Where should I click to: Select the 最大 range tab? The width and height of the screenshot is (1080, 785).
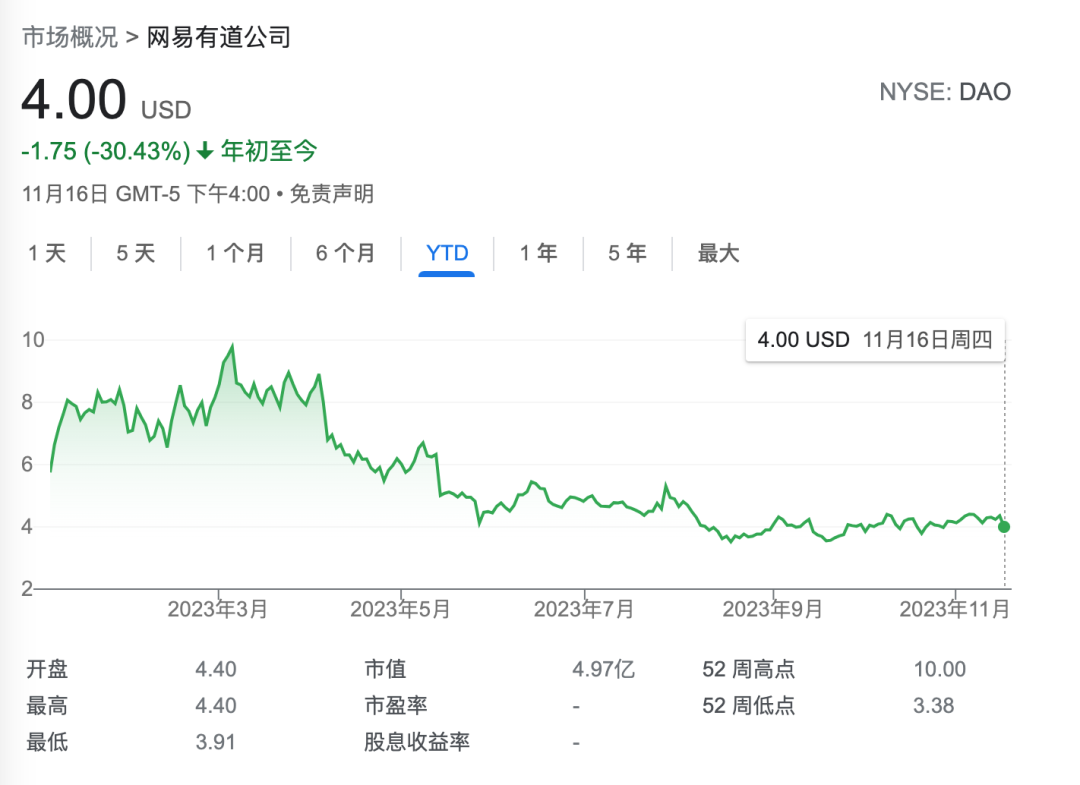coord(718,253)
